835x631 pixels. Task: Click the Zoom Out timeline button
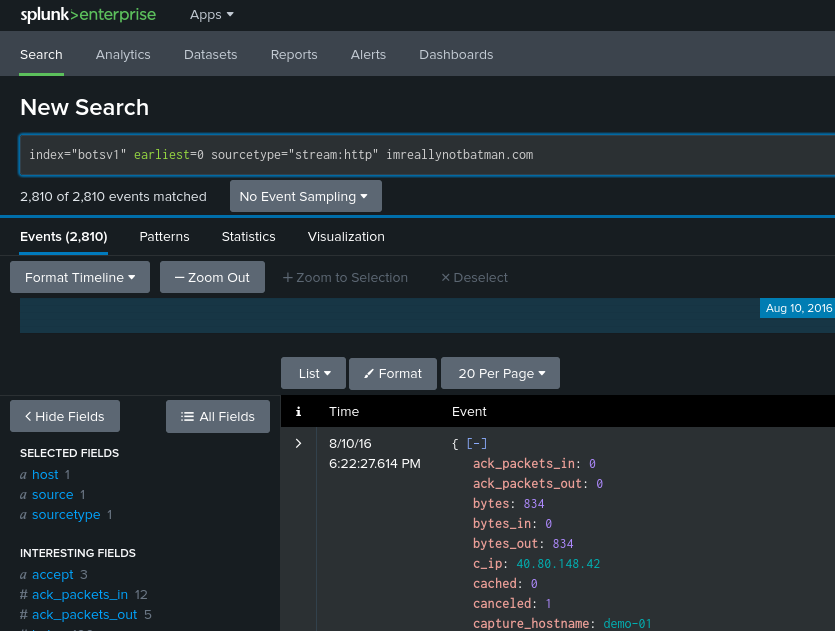pos(212,277)
